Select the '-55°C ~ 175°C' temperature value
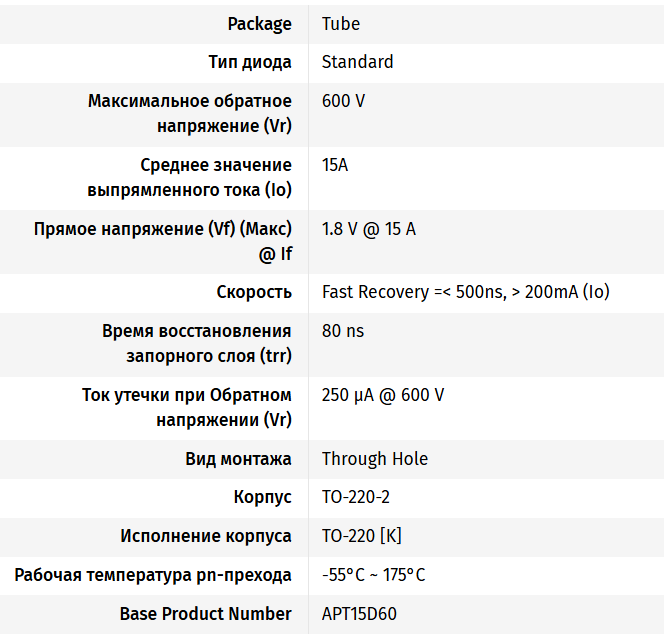664x636 pixels. tap(373, 575)
